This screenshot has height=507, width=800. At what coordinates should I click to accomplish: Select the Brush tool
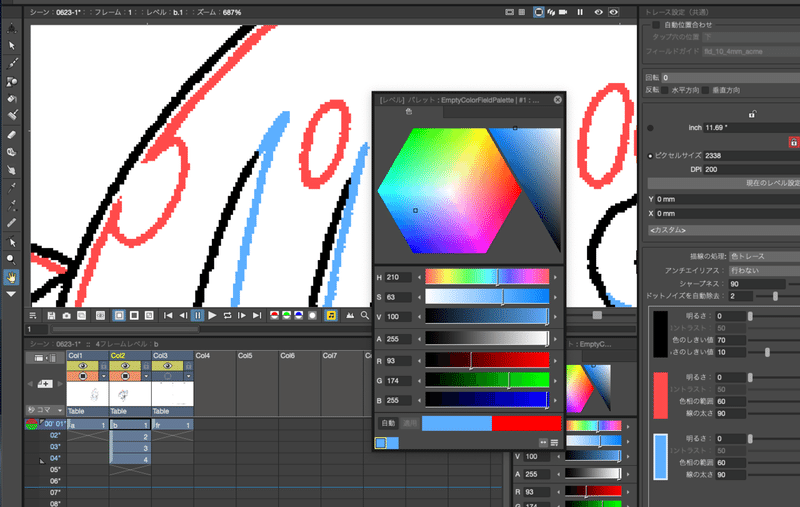tap(11, 63)
